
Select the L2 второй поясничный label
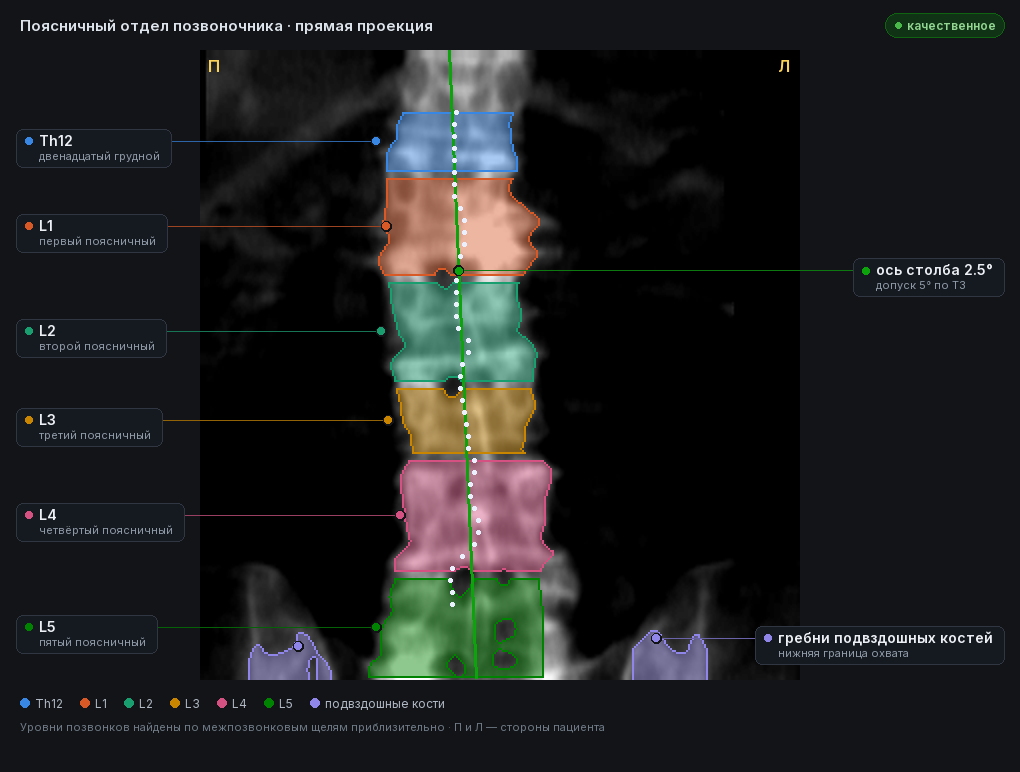(91, 338)
